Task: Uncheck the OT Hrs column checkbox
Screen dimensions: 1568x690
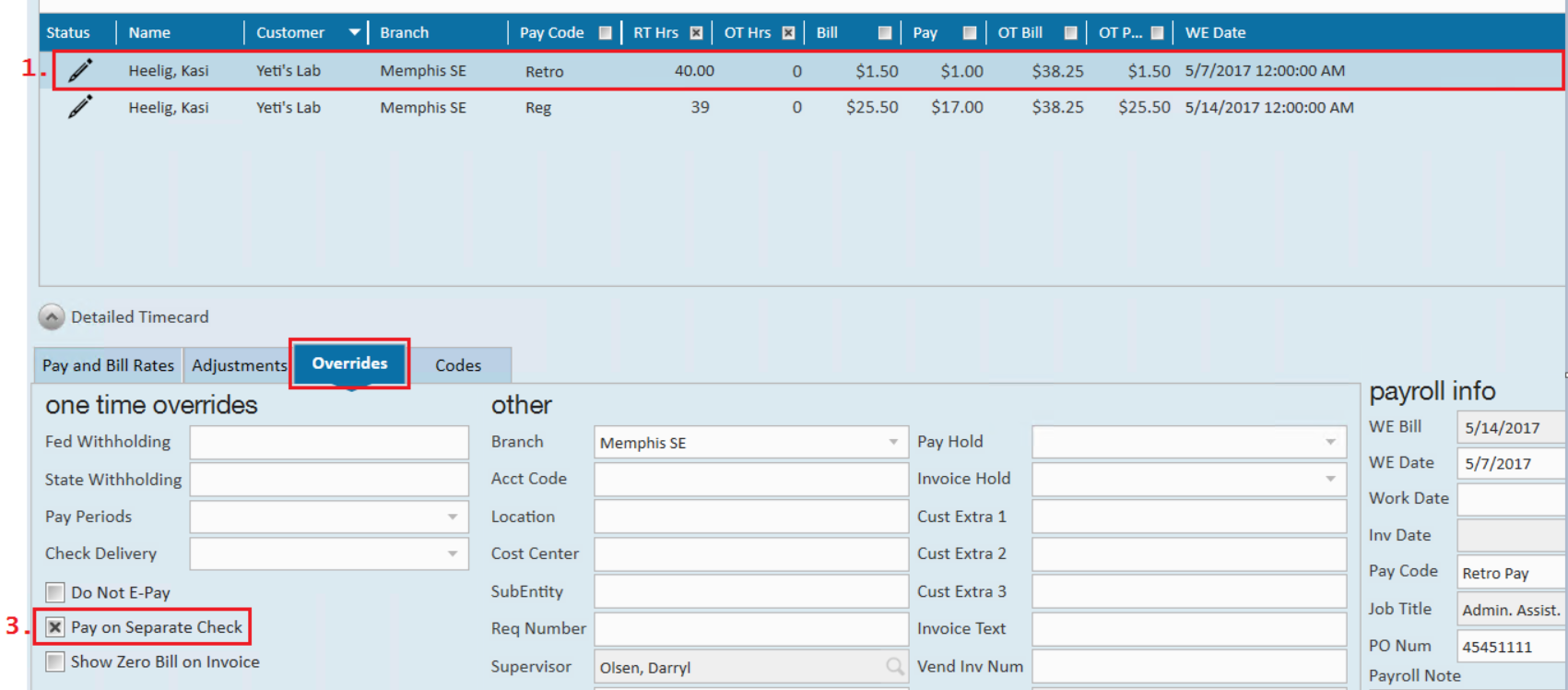Action: (x=788, y=32)
